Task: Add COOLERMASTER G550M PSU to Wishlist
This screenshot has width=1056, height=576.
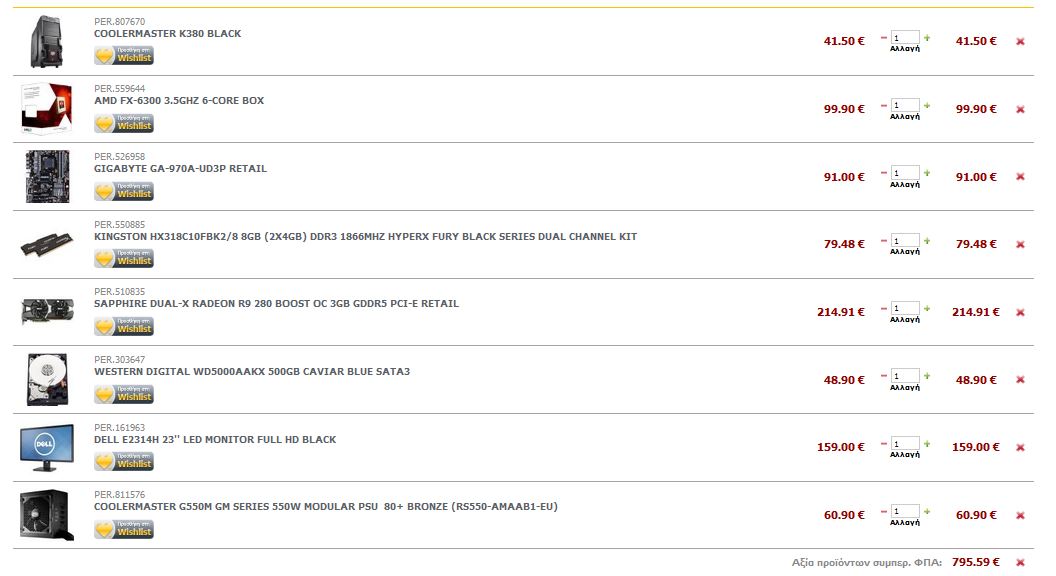Action: (124, 530)
